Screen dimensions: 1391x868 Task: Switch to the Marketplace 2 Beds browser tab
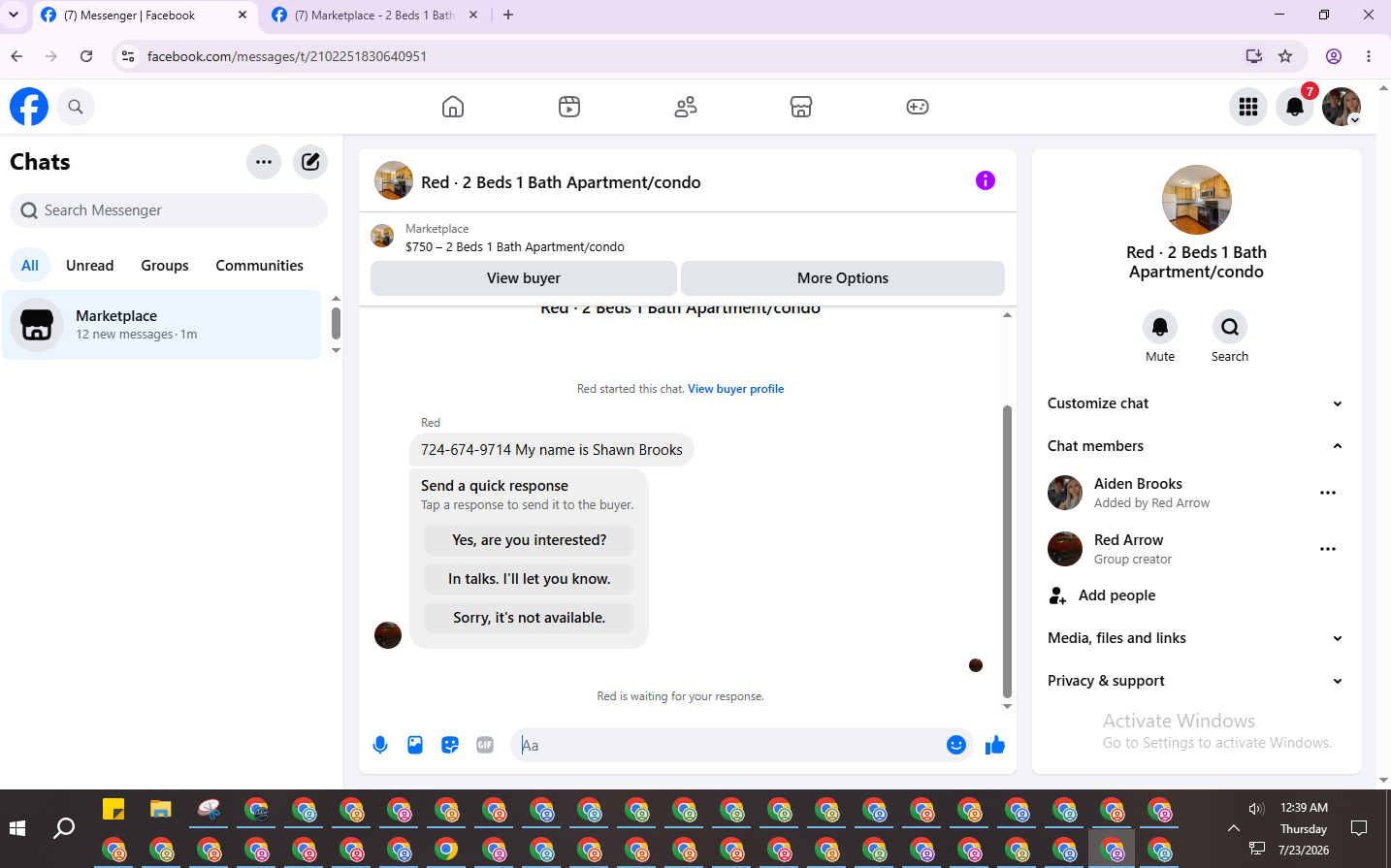(x=374, y=16)
